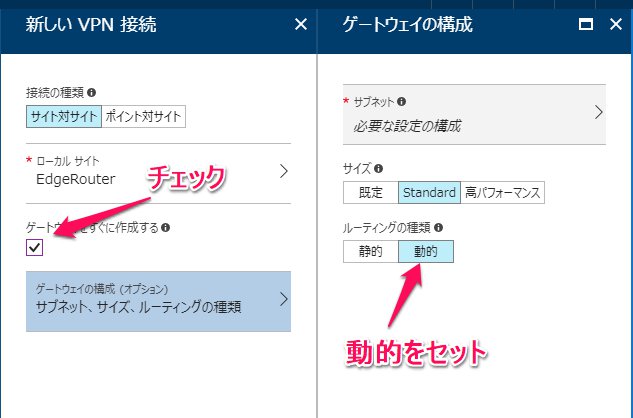Set routing type to 静的
The height and width of the screenshot is (418, 633).
point(370,251)
